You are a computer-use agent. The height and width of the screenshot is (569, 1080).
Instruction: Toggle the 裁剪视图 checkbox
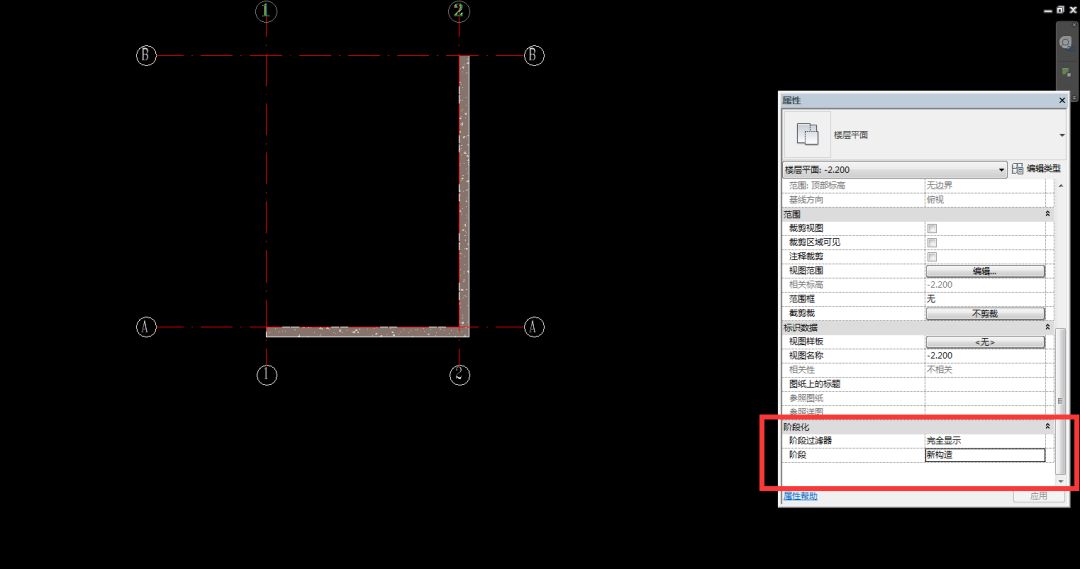[x=932, y=229]
